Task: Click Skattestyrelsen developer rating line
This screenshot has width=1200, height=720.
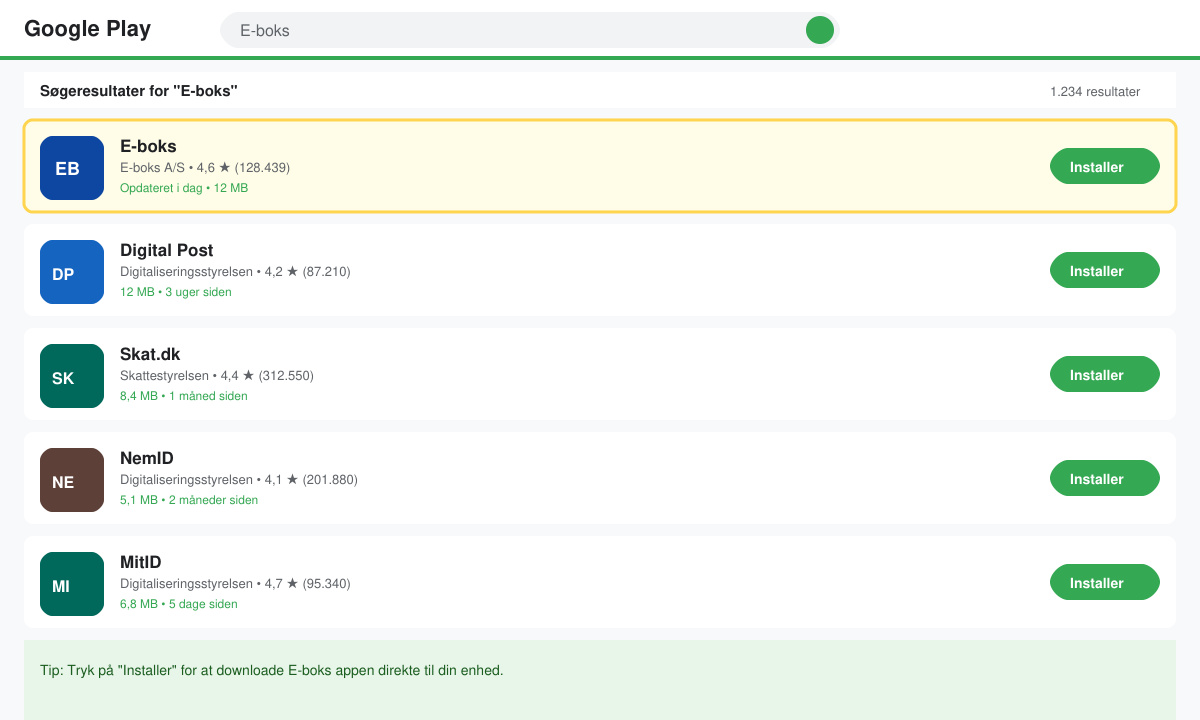Action: pyautogui.click(x=217, y=376)
